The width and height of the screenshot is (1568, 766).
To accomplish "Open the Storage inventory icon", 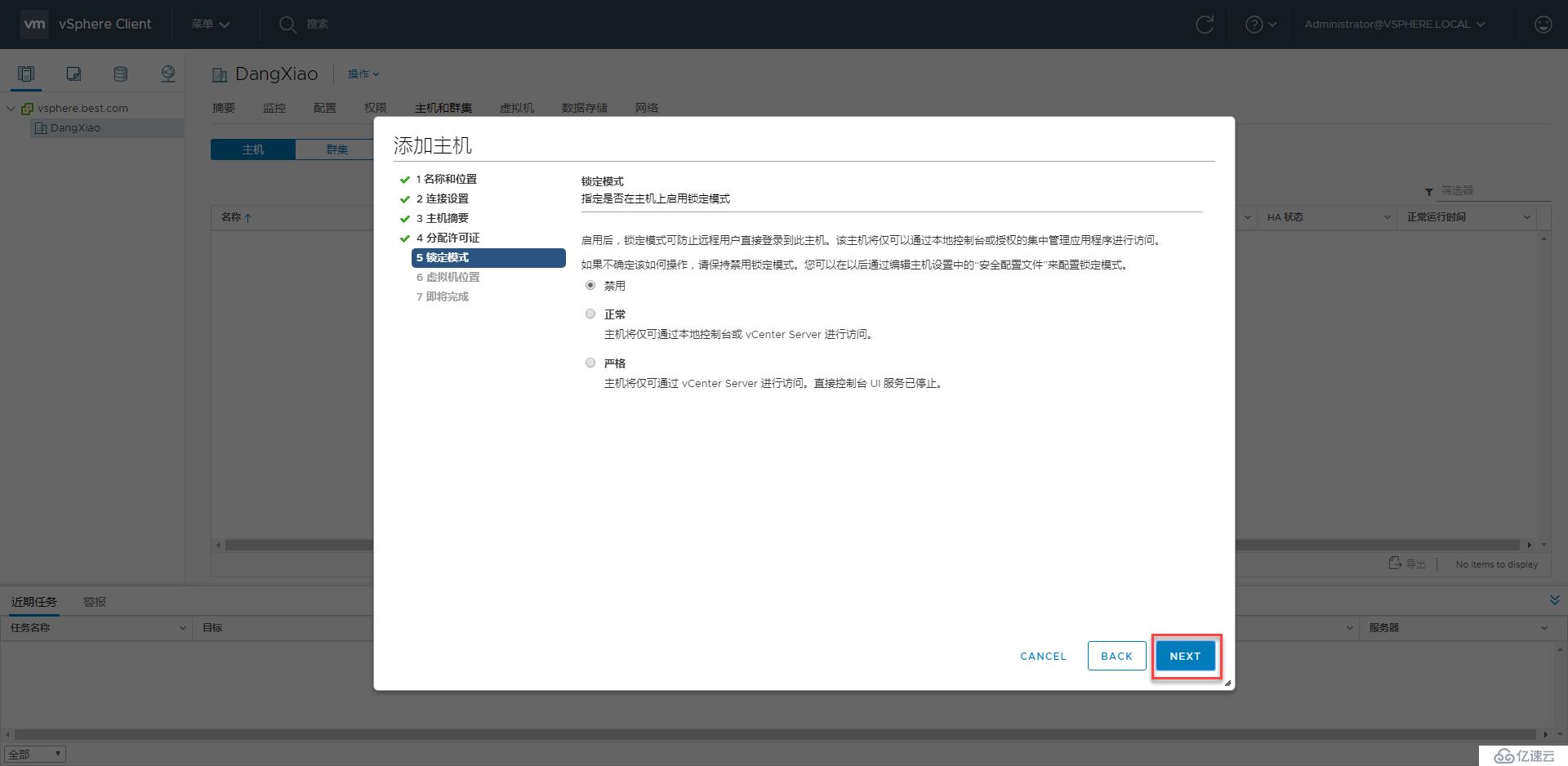I will pyautogui.click(x=120, y=74).
